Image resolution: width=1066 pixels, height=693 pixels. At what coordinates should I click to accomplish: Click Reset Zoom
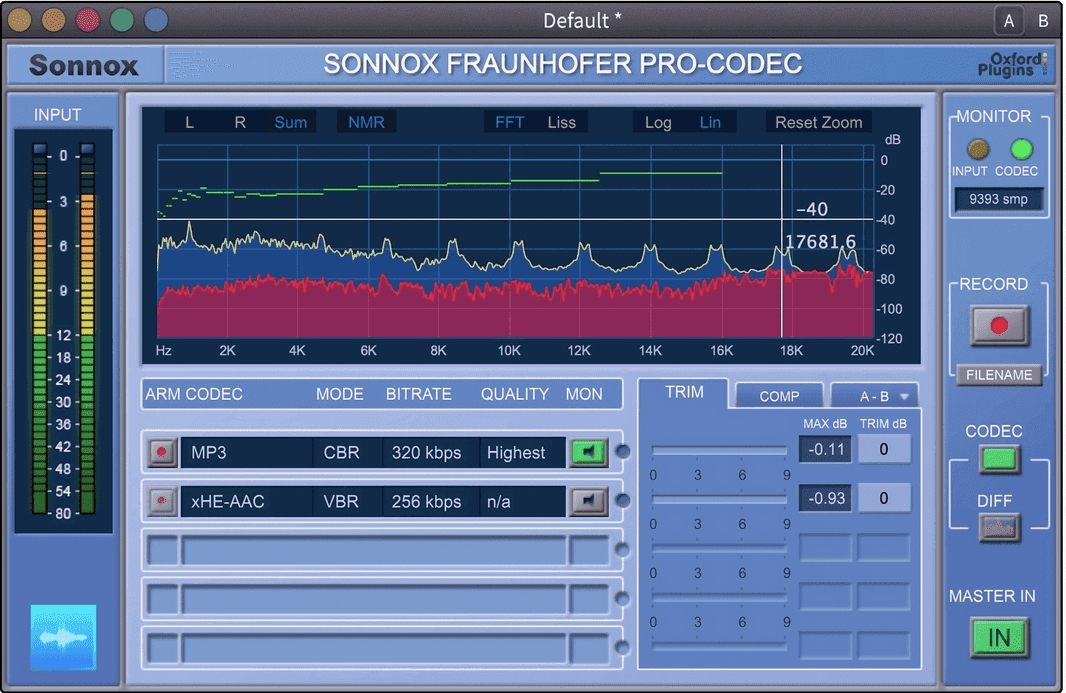pos(818,122)
